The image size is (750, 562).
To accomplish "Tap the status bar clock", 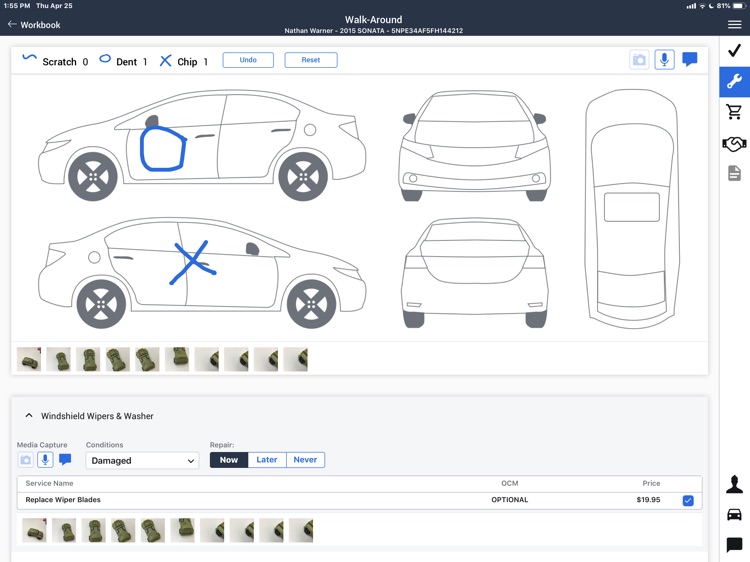I will [x=17, y=6].
